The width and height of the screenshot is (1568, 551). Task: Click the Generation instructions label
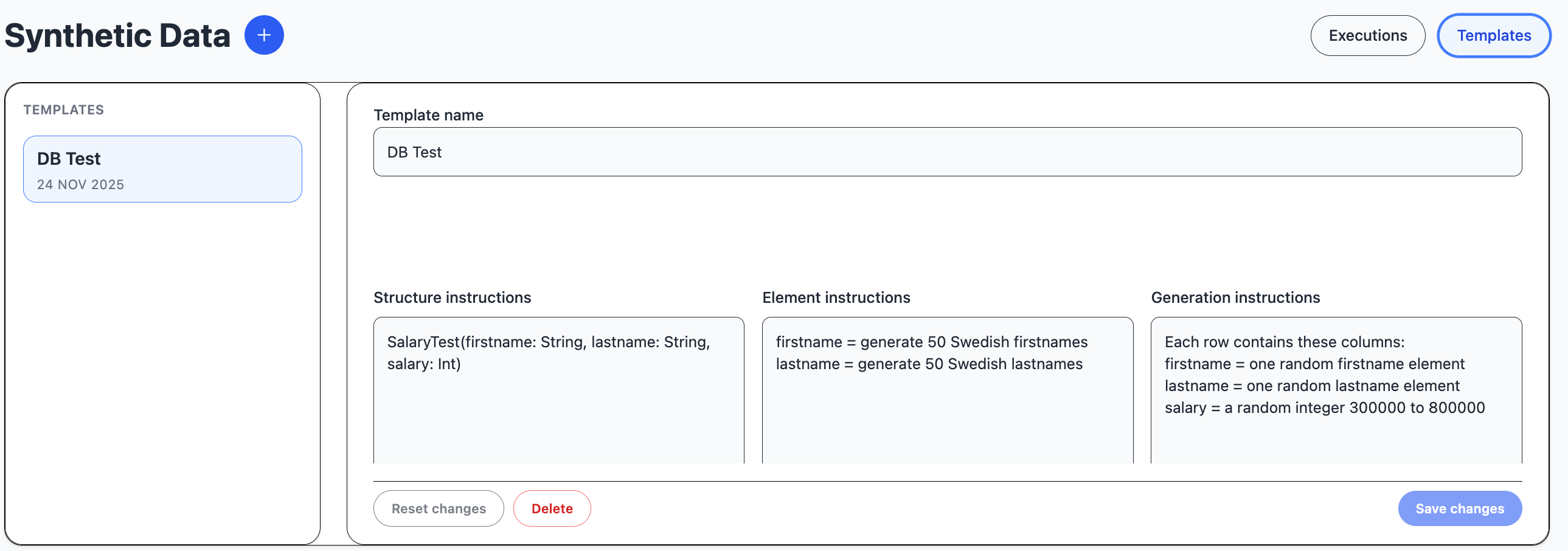(1235, 298)
